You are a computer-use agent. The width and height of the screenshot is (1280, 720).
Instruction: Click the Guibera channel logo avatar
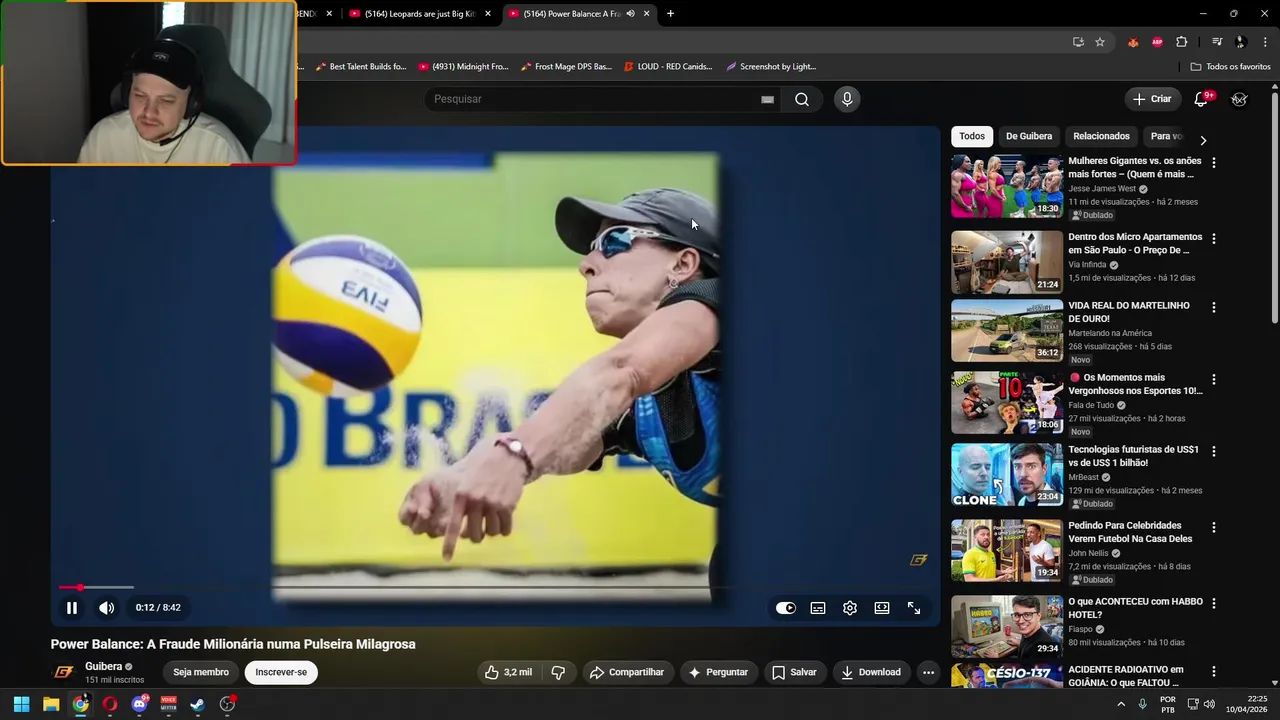point(64,672)
